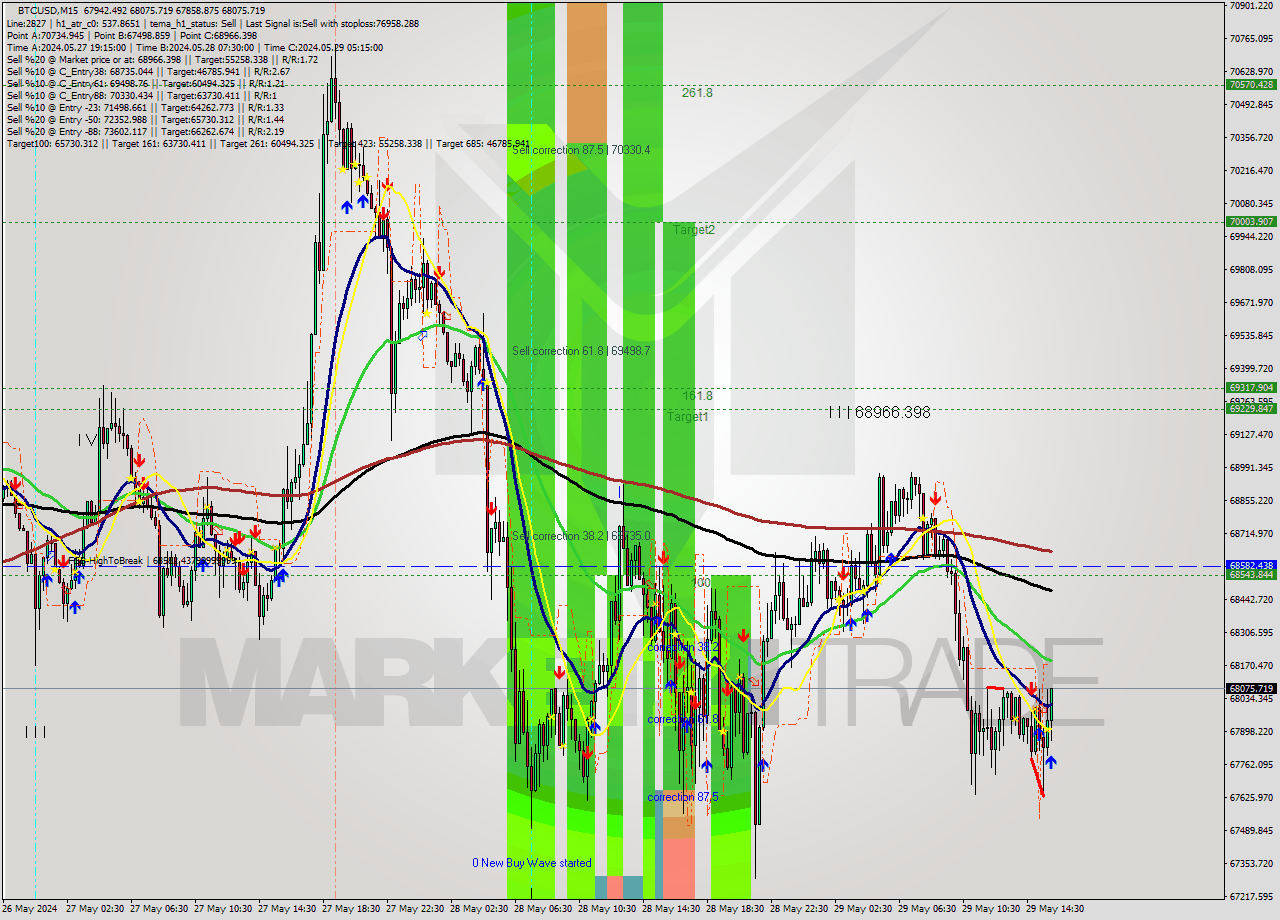
Task: Click the current price 68075.719 tag
Action: [1250, 688]
